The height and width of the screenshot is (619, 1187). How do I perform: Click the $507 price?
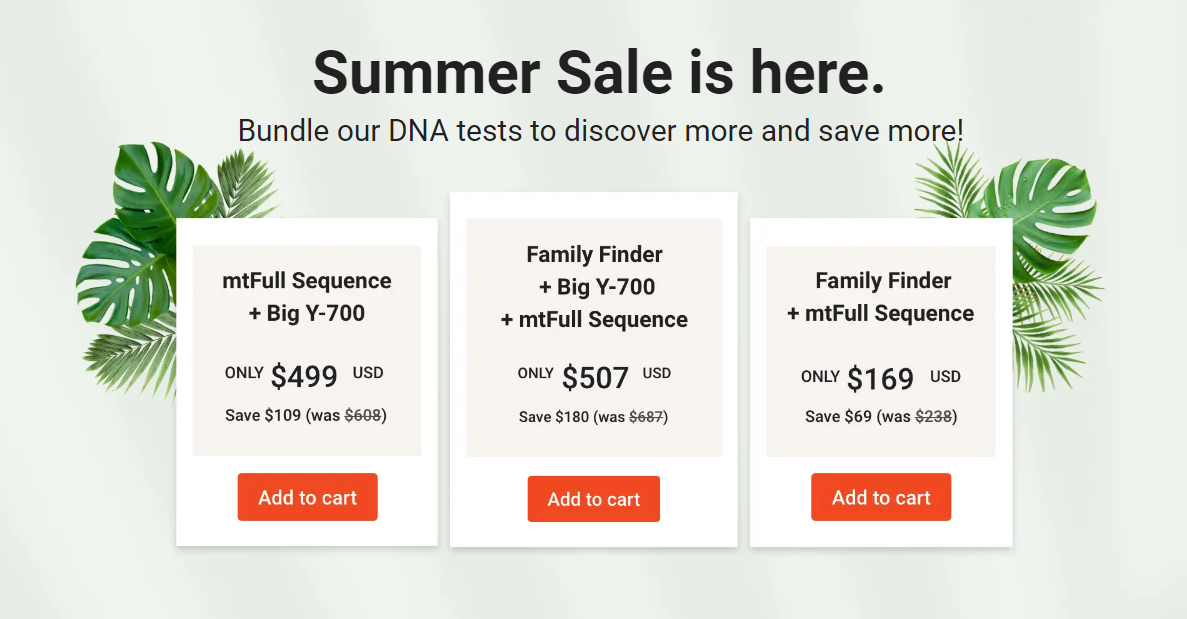(x=595, y=377)
